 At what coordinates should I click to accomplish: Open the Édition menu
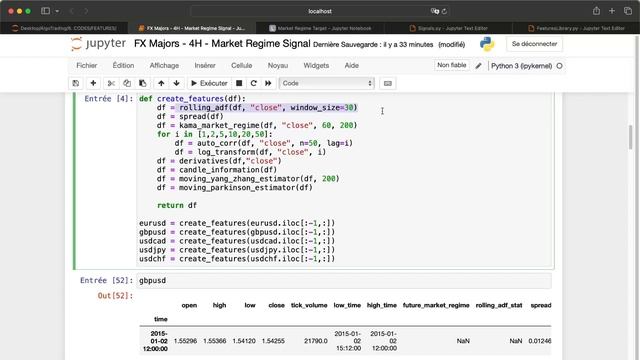coord(123,65)
